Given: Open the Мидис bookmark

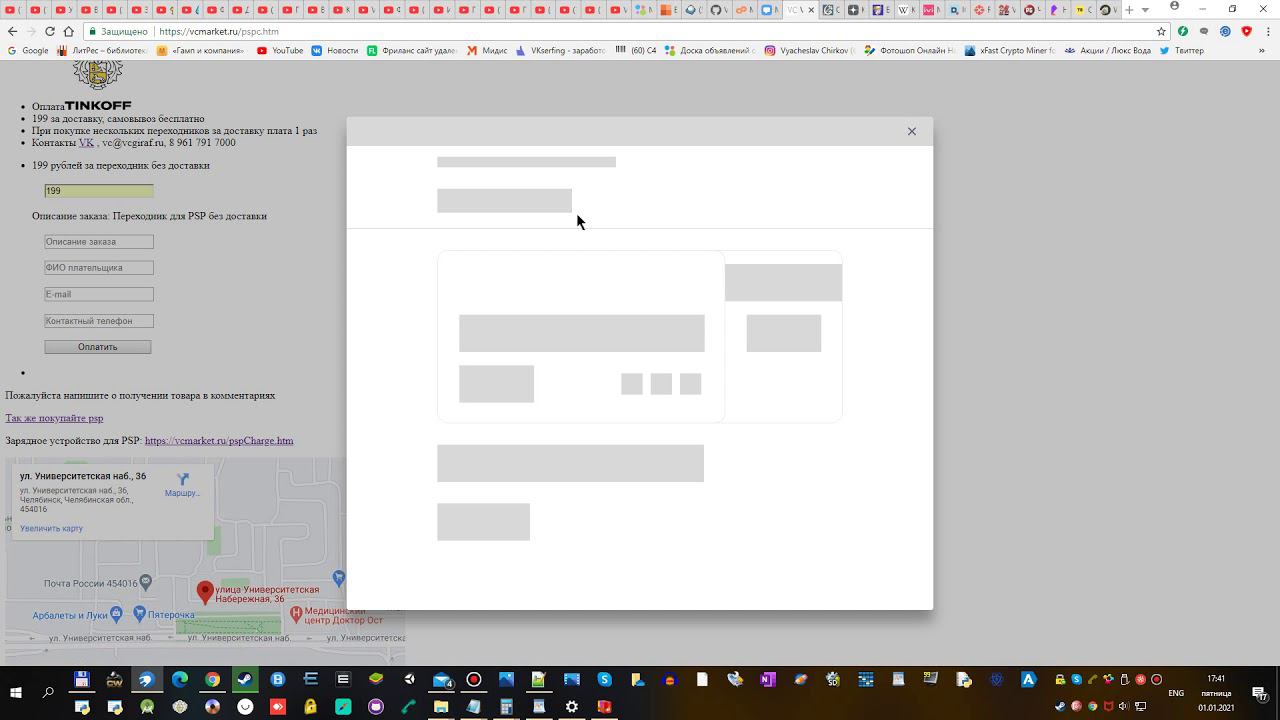Looking at the screenshot, I should [x=487, y=50].
